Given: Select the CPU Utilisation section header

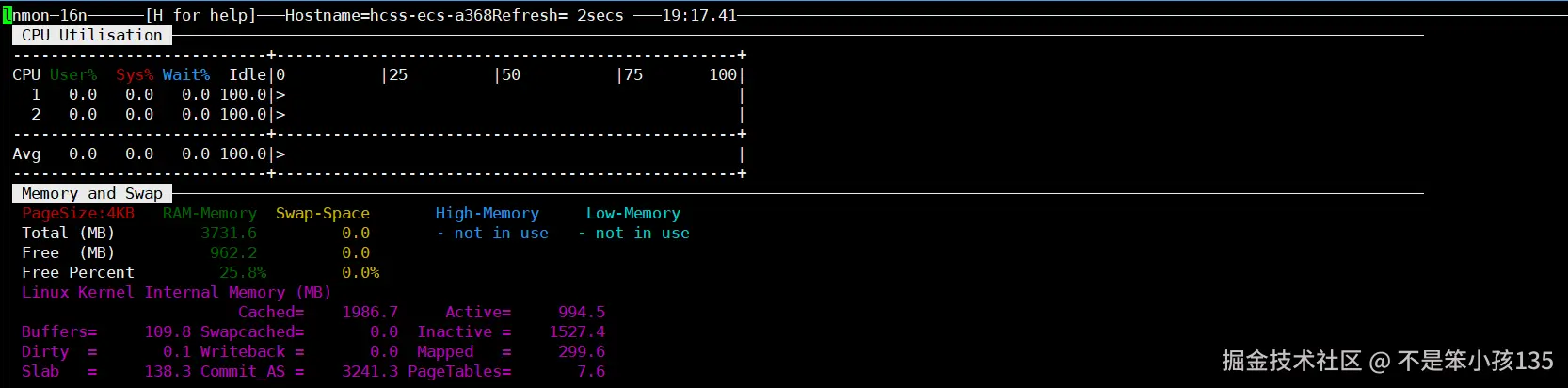Looking at the screenshot, I should [x=92, y=36].
